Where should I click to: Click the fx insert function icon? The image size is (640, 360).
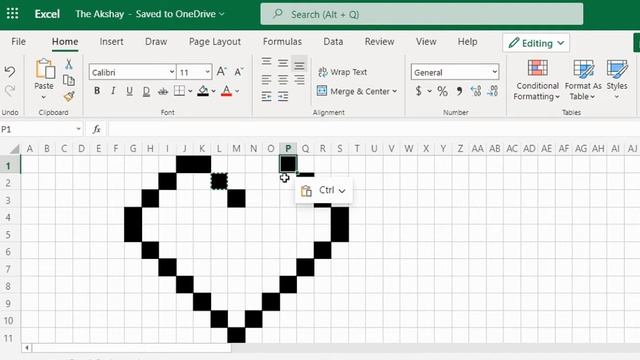pyautogui.click(x=97, y=129)
